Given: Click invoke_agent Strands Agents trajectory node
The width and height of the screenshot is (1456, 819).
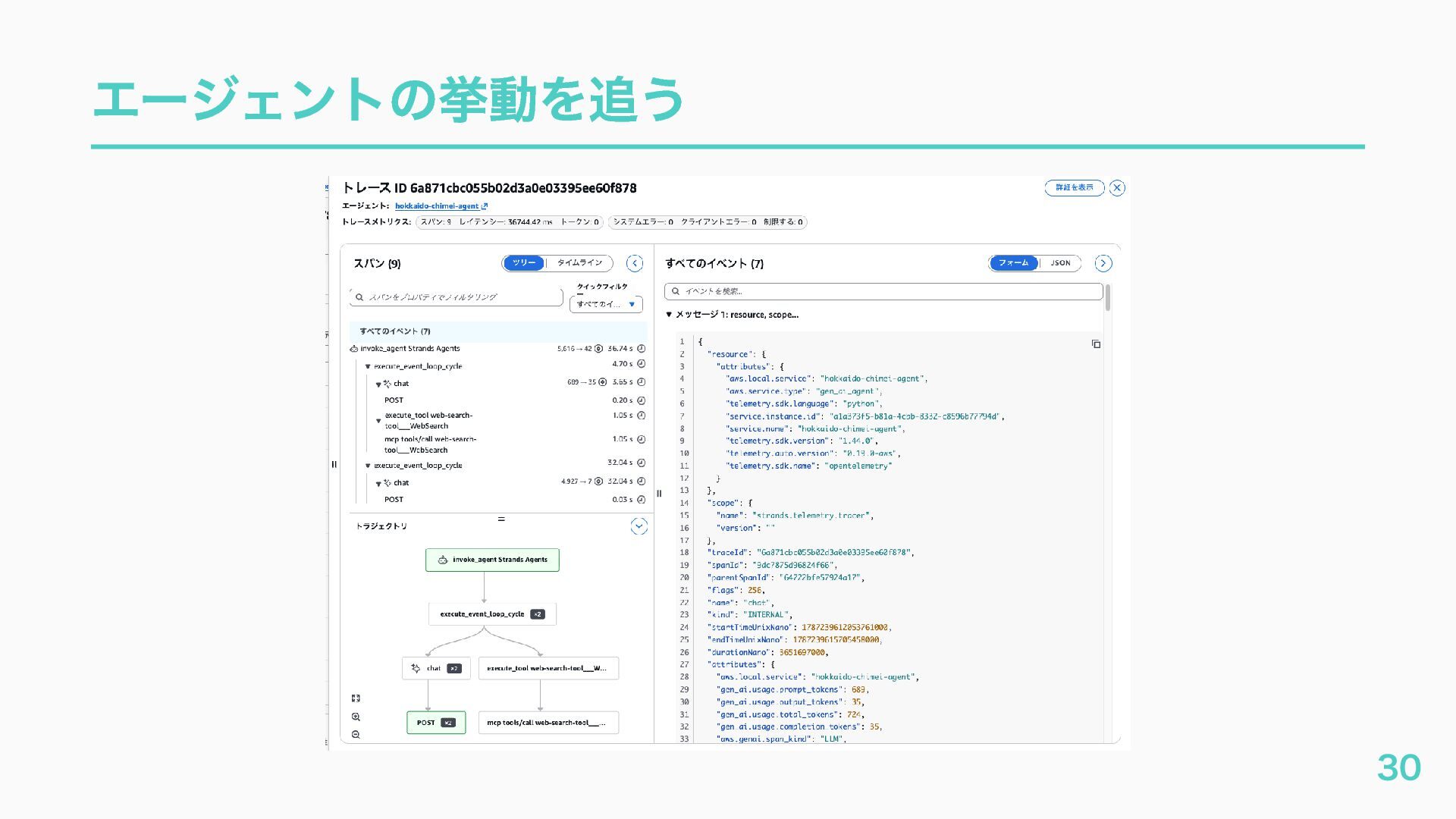Looking at the screenshot, I should (492, 560).
